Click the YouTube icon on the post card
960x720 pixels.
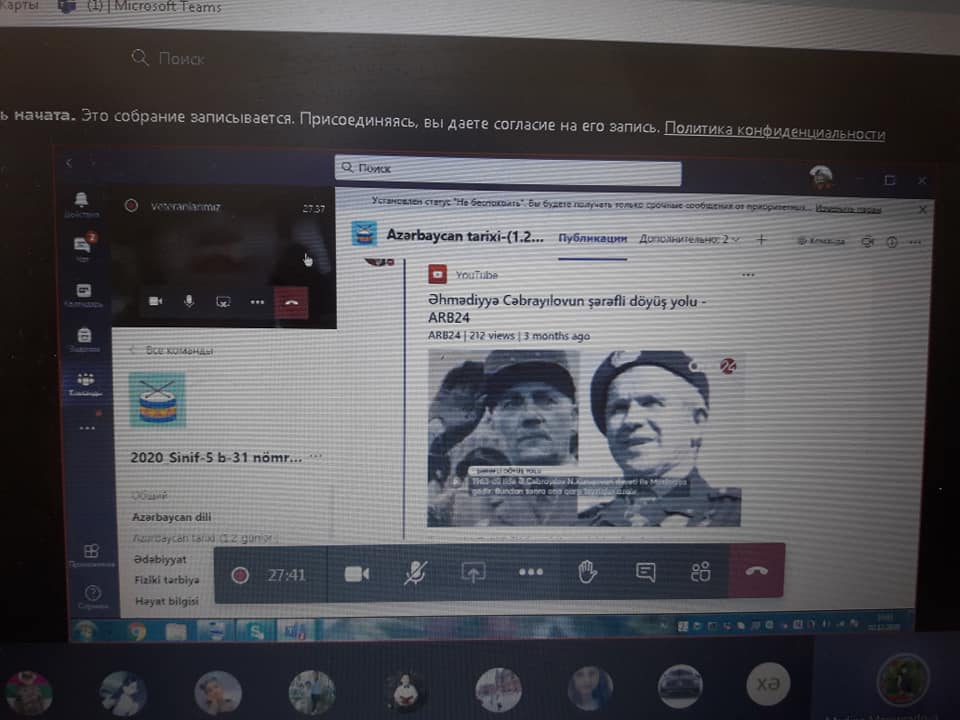coord(438,274)
